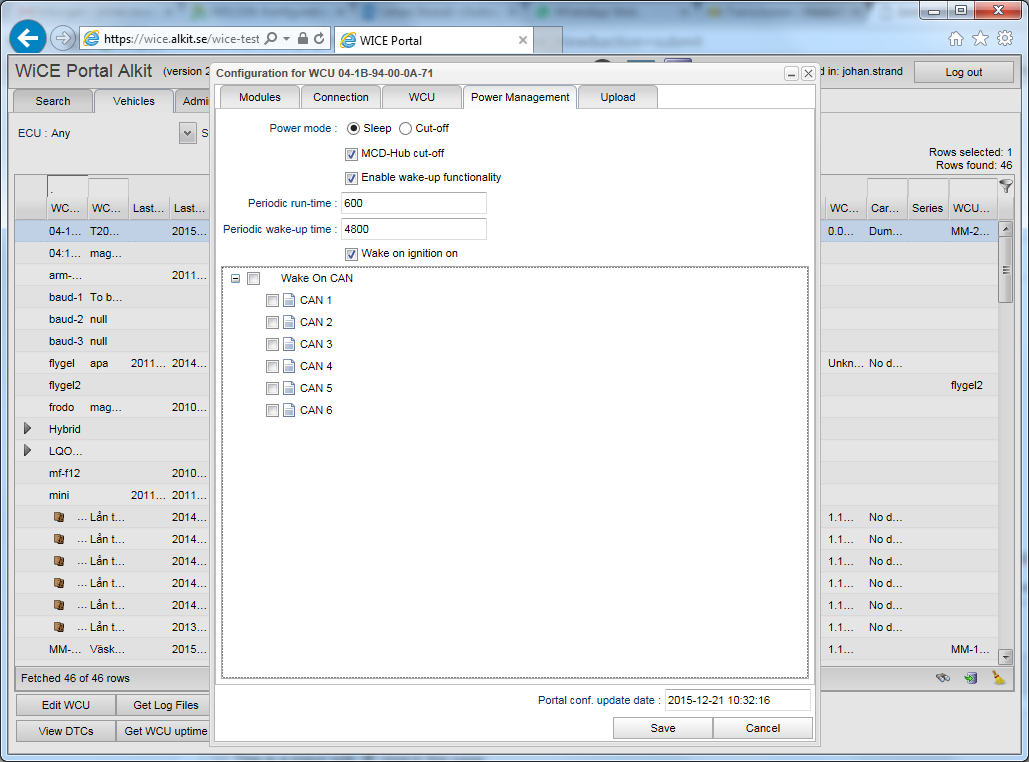
Task: Toggle Wake on ignition on checkbox
Action: (351, 254)
